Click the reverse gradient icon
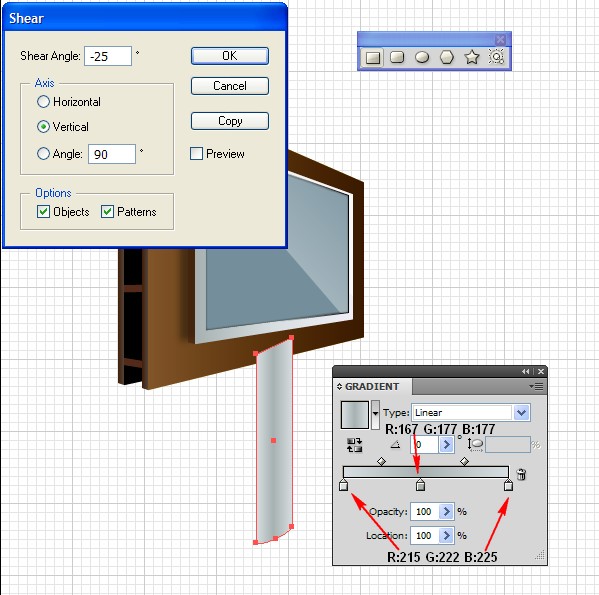The height and width of the screenshot is (595, 599). coord(354,445)
